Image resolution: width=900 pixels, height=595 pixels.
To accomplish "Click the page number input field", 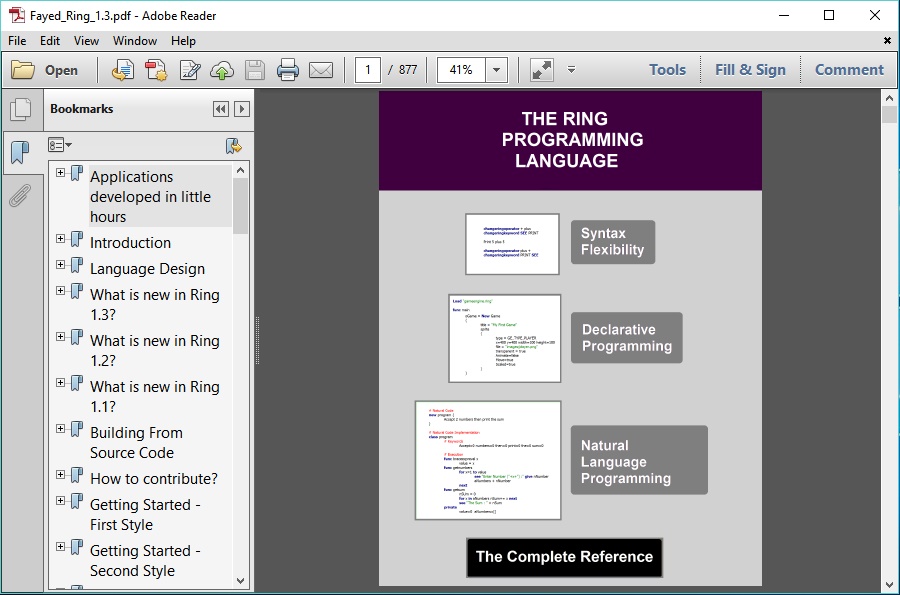I will 368,70.
